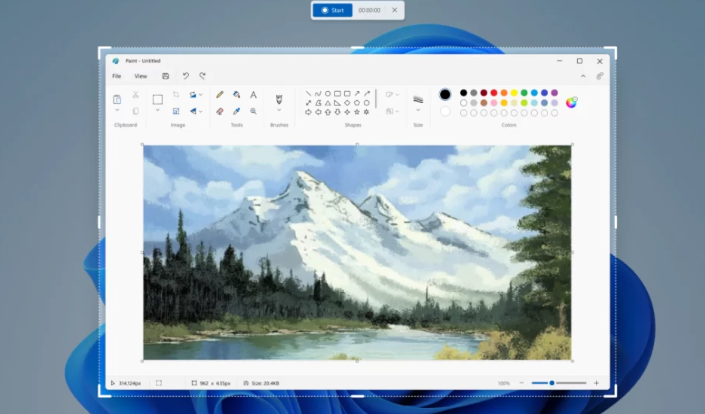The image size is (705, 414).
Task: Choose the Triangle shape
Action: (x=328, y=103)
